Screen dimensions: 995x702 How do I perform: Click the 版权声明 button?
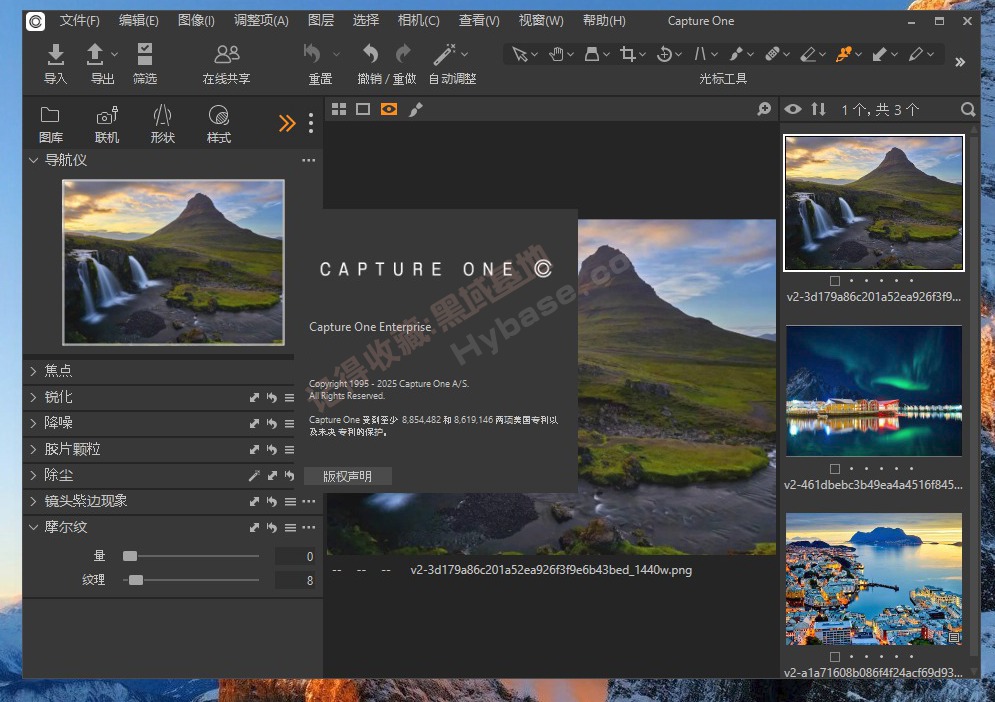click(348, 476)
